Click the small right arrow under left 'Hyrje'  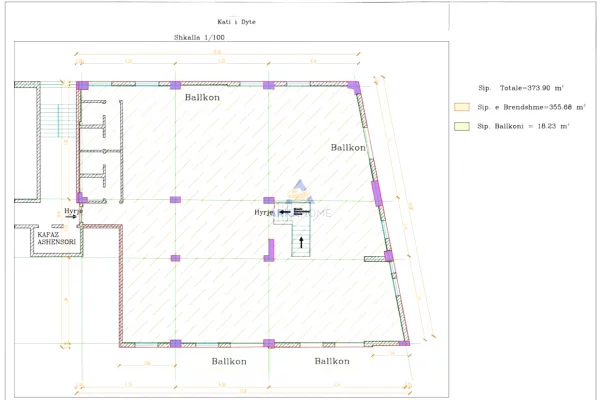tap(71, 217)
